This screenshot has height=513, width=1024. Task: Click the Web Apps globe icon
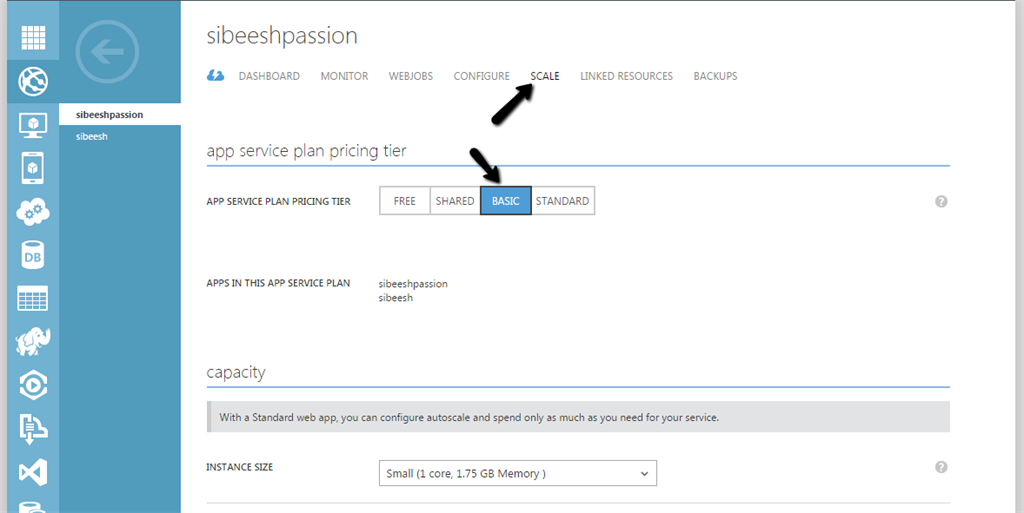click(33, 80)
